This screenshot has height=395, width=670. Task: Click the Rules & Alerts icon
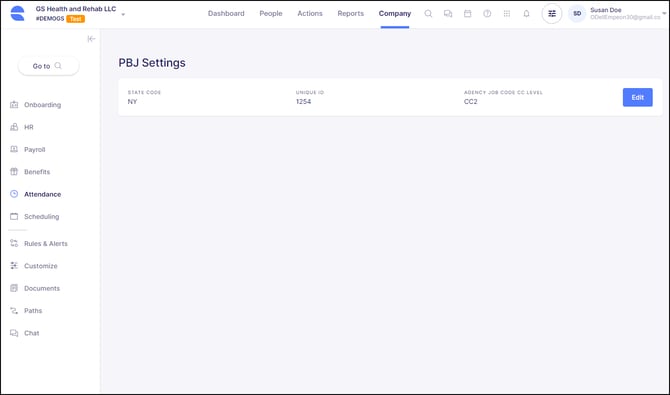pos(14,243)
